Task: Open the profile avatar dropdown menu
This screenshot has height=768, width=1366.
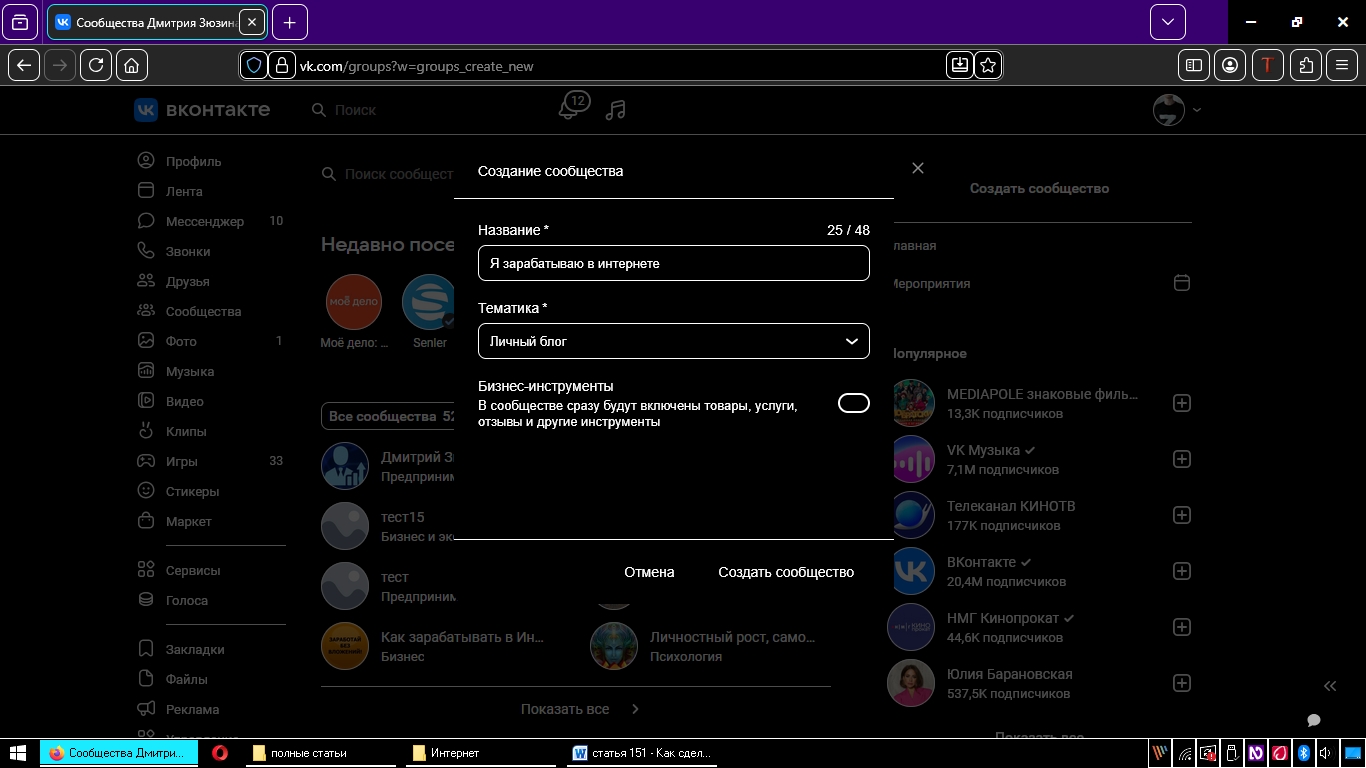Action: coord(1177,110)
